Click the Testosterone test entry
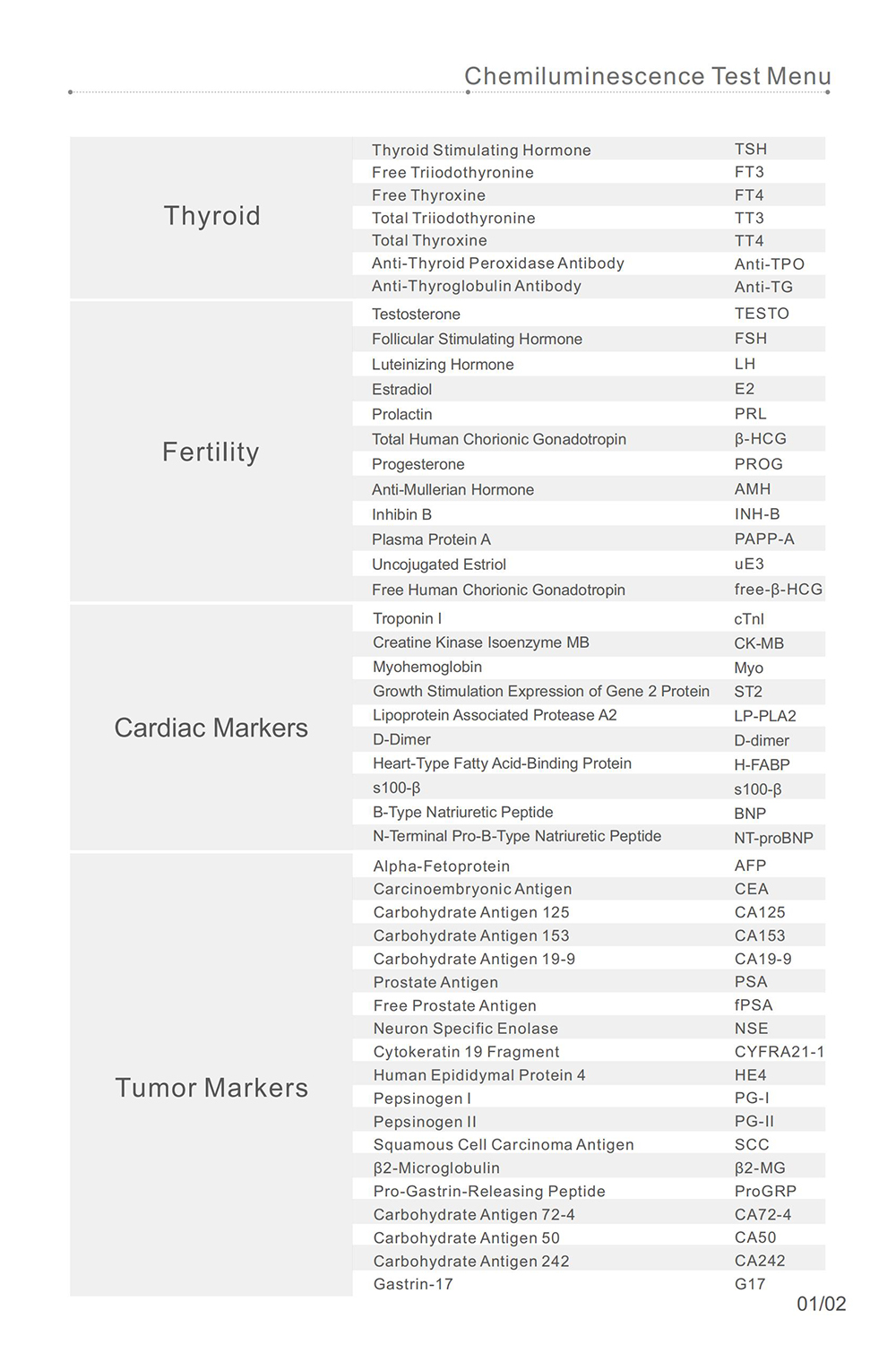The width and height of the screenshot is (896, 1353). point(416,315)
